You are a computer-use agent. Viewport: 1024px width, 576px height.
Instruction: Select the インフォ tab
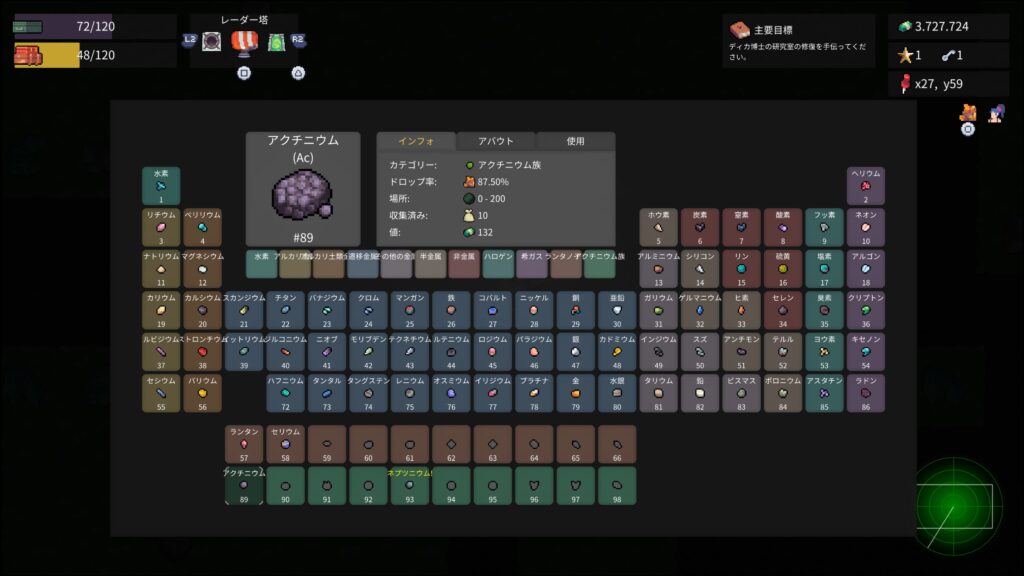tap(416, 141)
